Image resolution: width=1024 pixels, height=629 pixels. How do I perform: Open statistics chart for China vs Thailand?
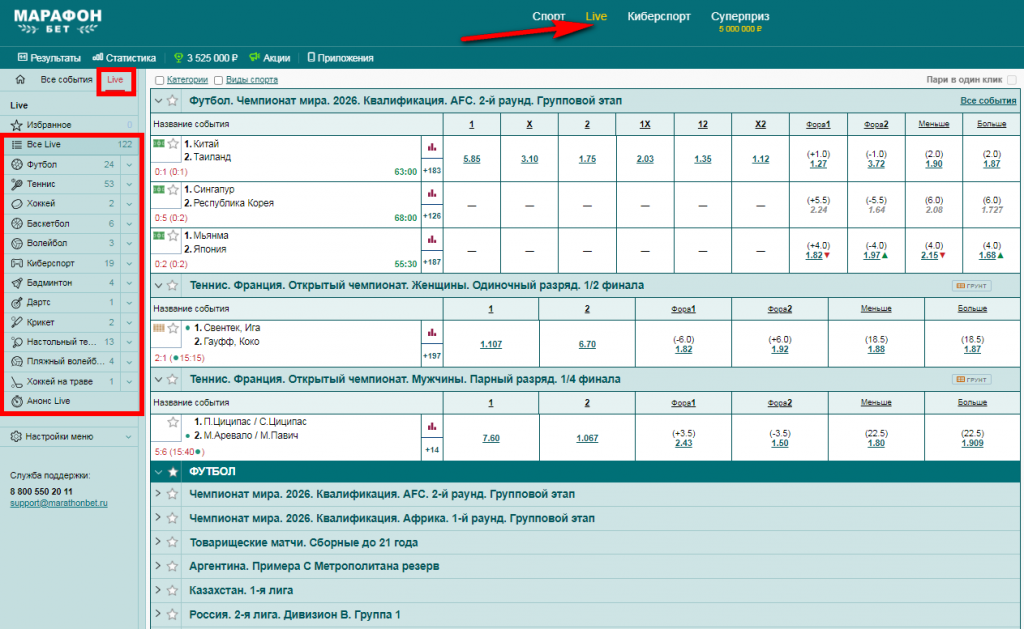click(432, 148)
